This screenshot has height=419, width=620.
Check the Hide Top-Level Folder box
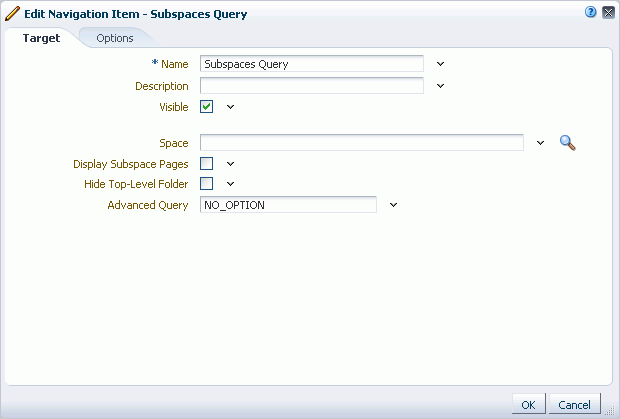[x=206, y=183]
